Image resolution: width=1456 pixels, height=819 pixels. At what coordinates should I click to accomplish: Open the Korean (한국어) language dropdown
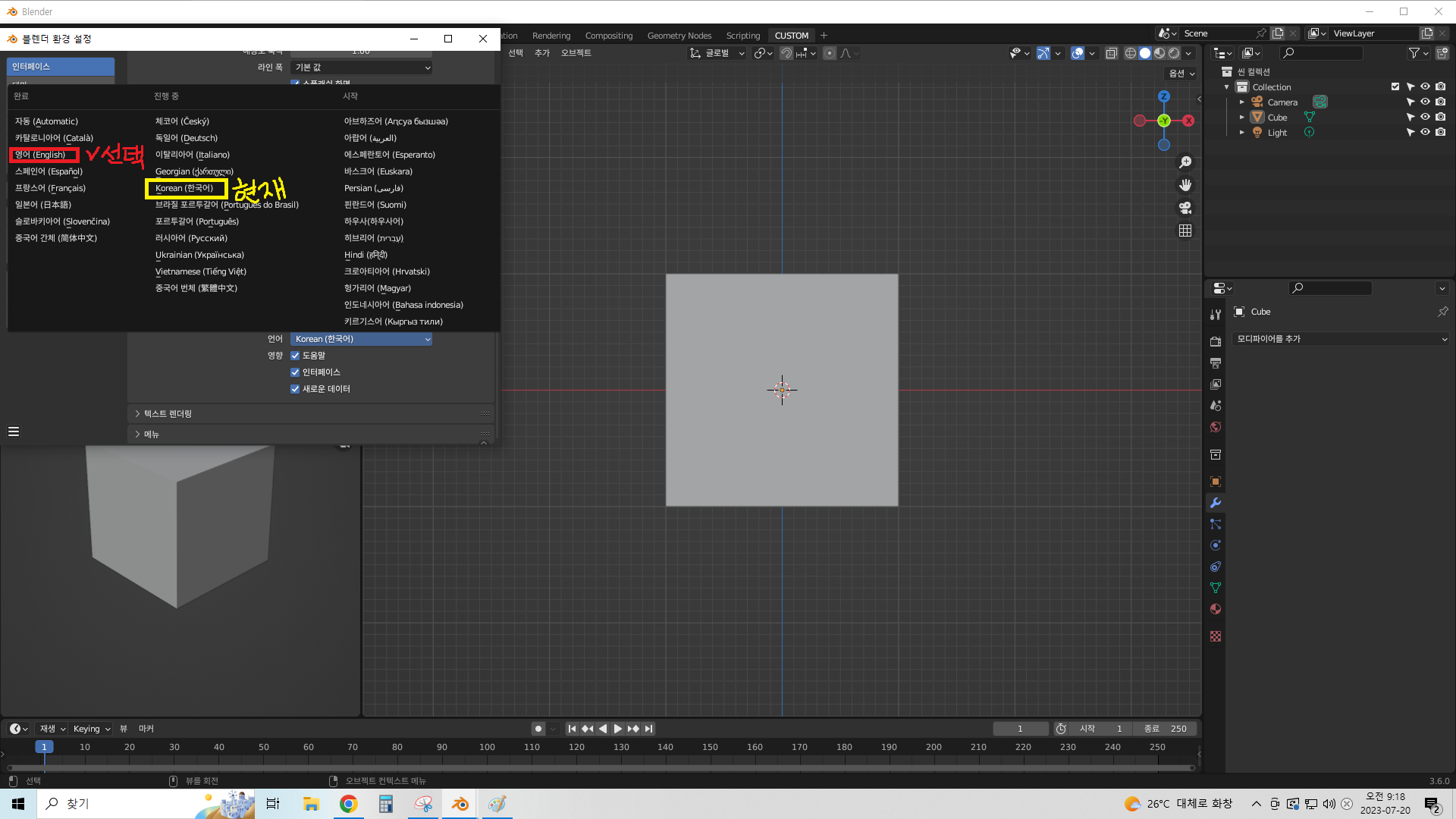point(362,339)
